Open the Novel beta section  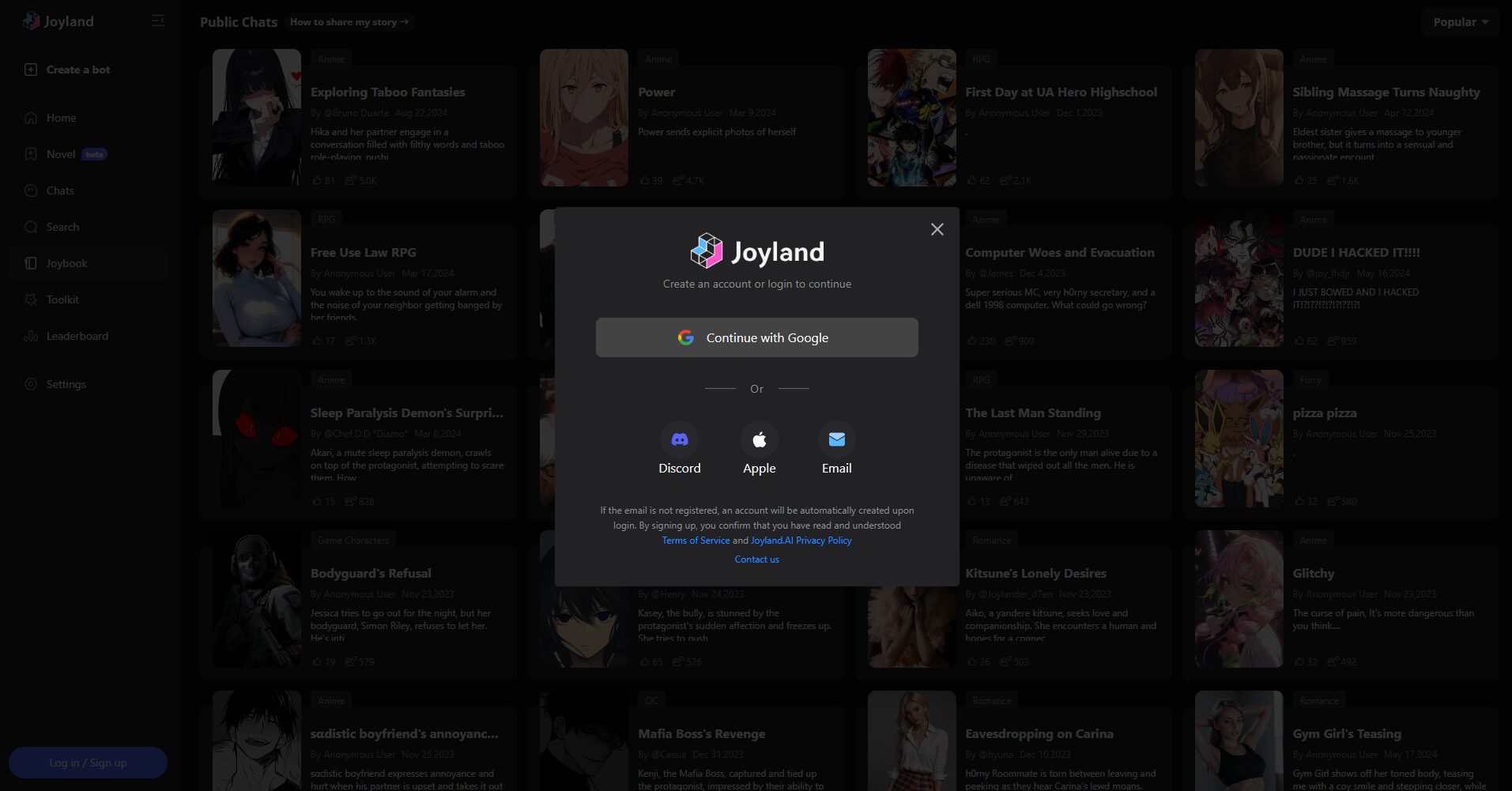coord(30,154)
